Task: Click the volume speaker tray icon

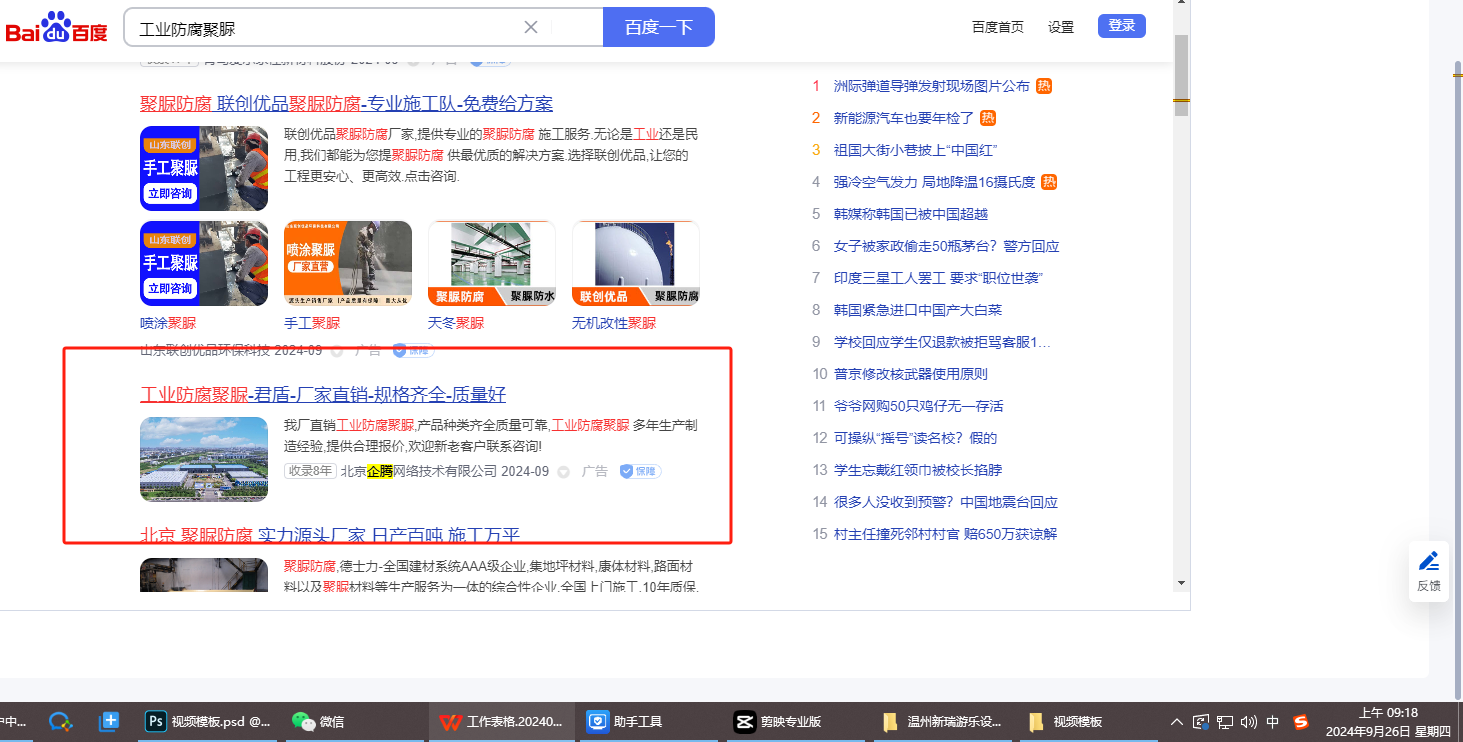Action: tap(1248, 721)
